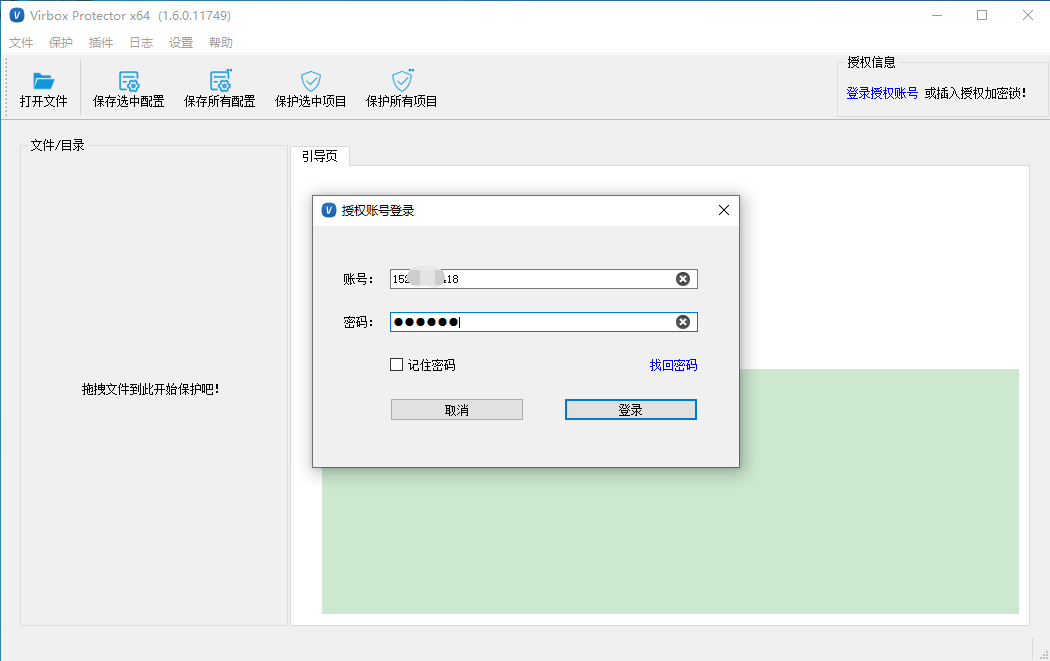1050x661 pixels.
Task: Click the 保存选中配置 toolbar icon
Action: (x=129, y=81)
